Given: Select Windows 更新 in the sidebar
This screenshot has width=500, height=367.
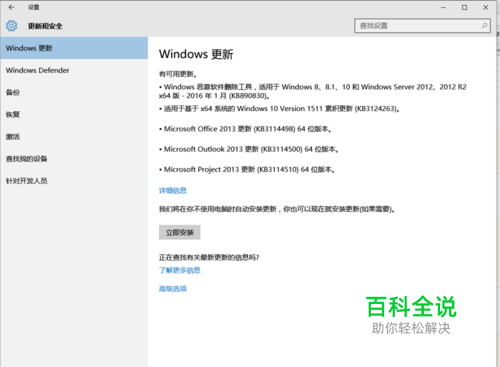Looking at the screenshot, I should coord(74,48).
